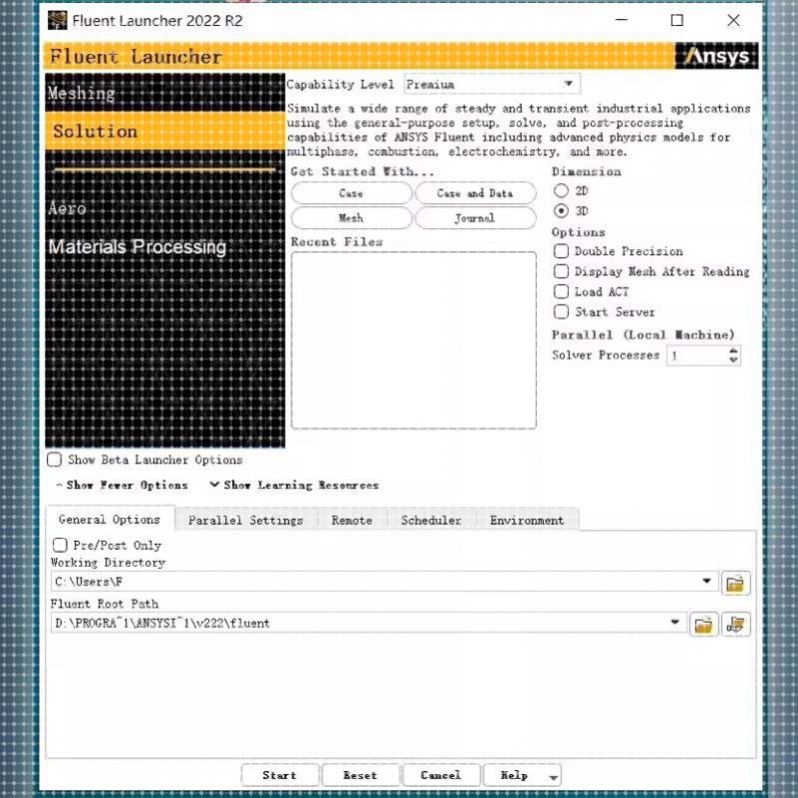The width and height of the screenshot is (798, 798).
Task: Click the reset Fluent Root Path icon
Action: click(736, 624)
